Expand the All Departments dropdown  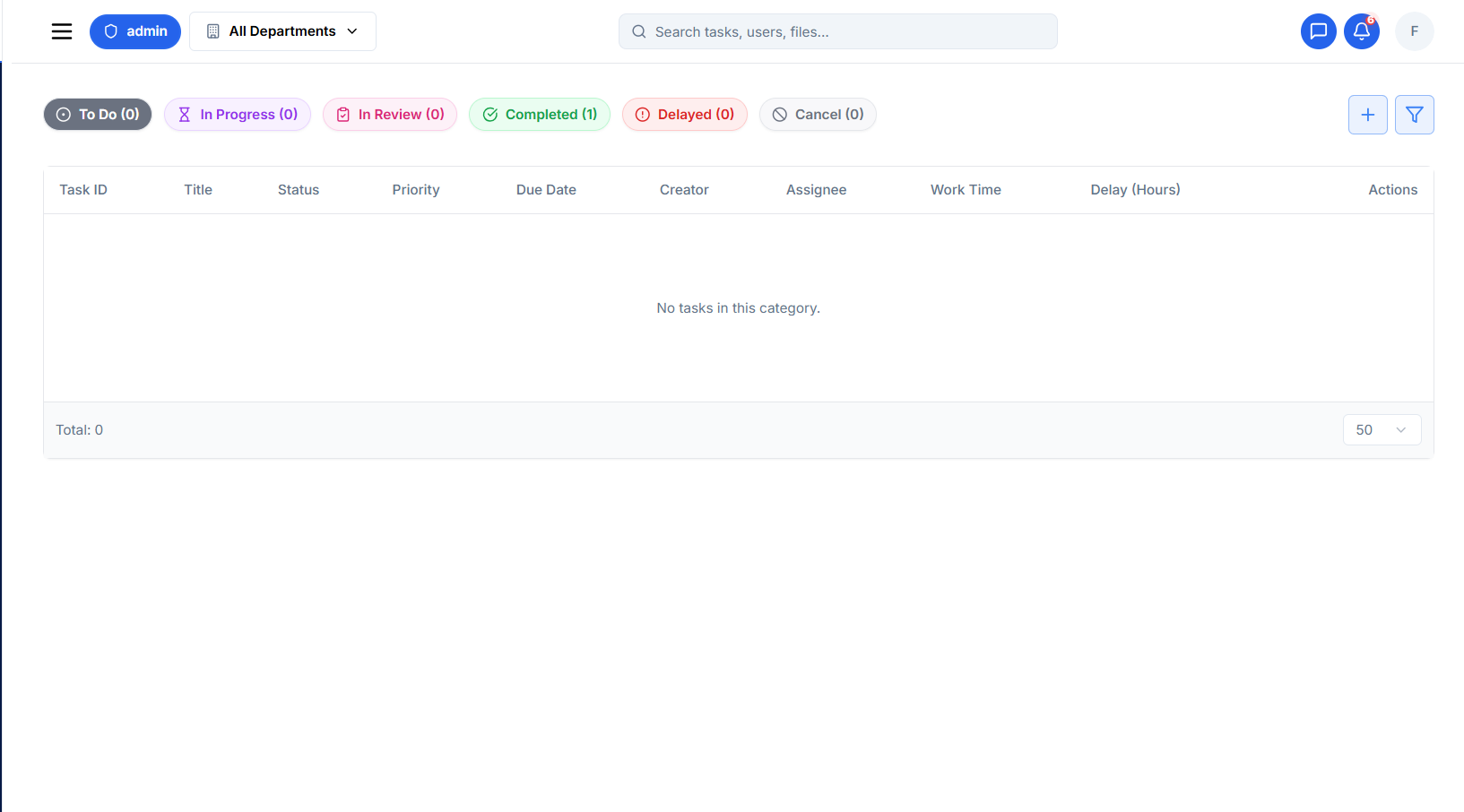click(x=282, y=31)
